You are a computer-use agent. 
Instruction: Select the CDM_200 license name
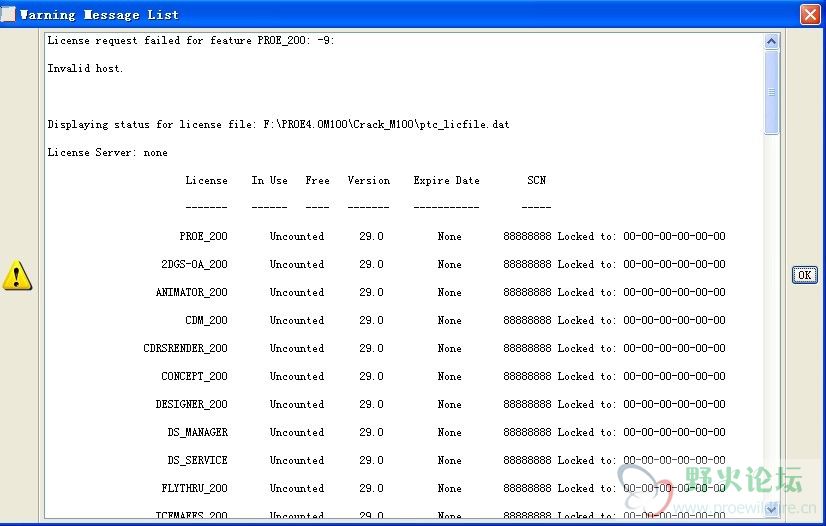206,320
